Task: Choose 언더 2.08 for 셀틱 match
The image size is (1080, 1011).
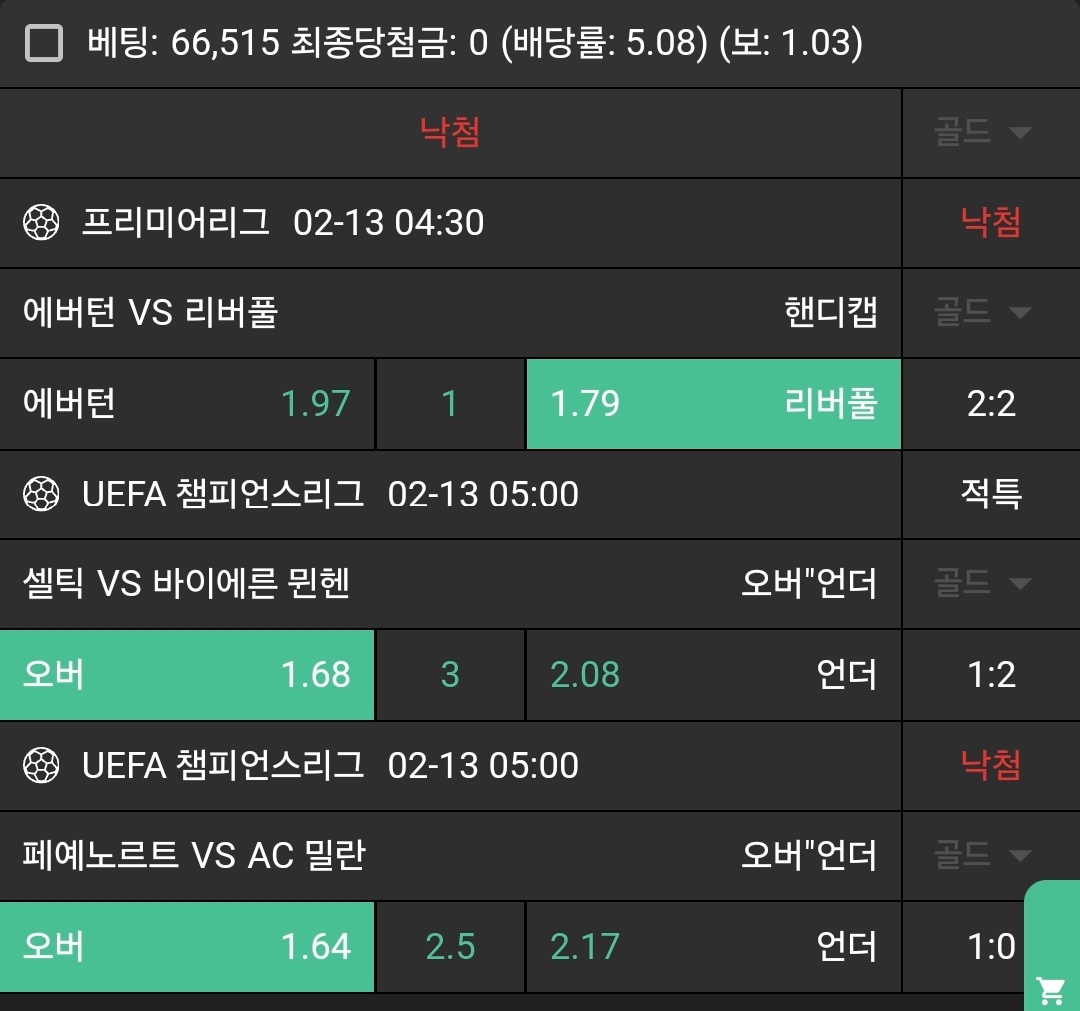Action: (x=713, y=675)
